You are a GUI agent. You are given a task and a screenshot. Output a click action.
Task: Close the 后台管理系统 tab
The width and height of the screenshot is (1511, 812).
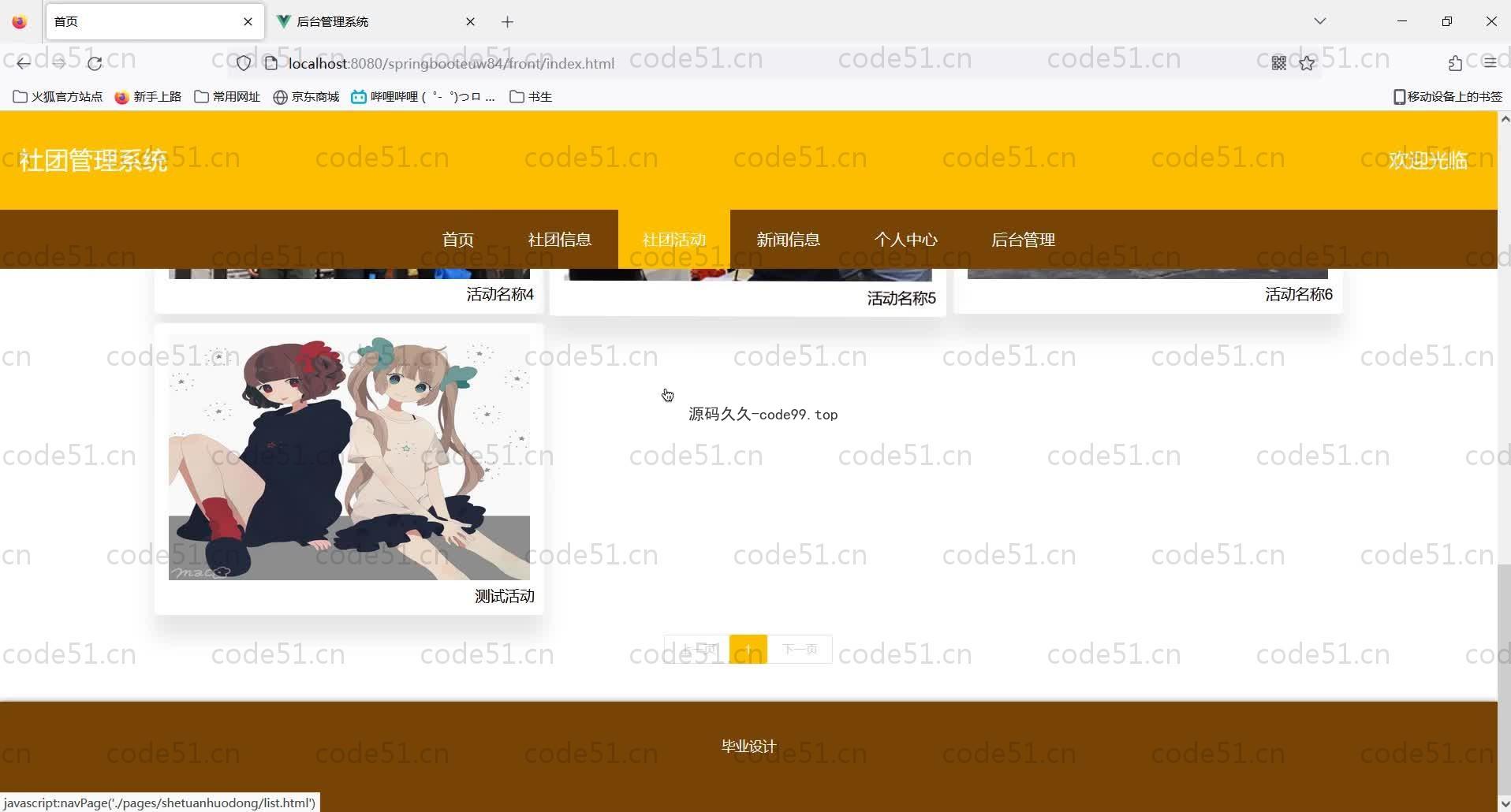point(471,22)
